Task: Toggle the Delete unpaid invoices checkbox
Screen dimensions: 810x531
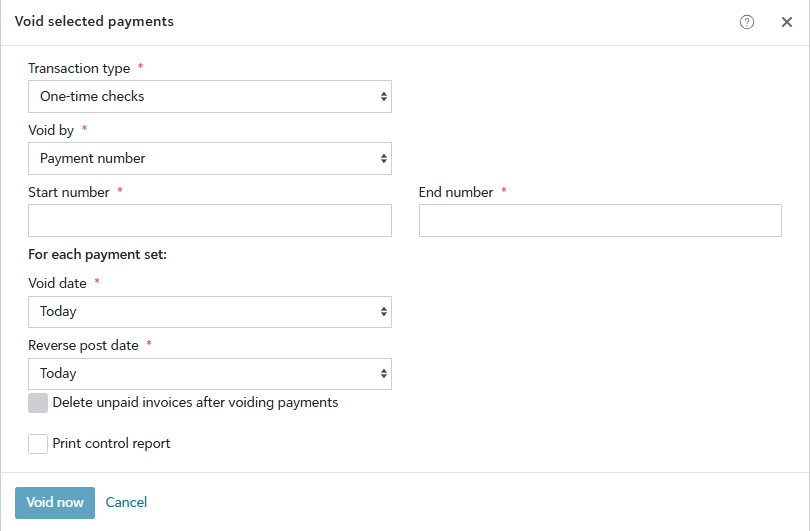Action: 38,403
